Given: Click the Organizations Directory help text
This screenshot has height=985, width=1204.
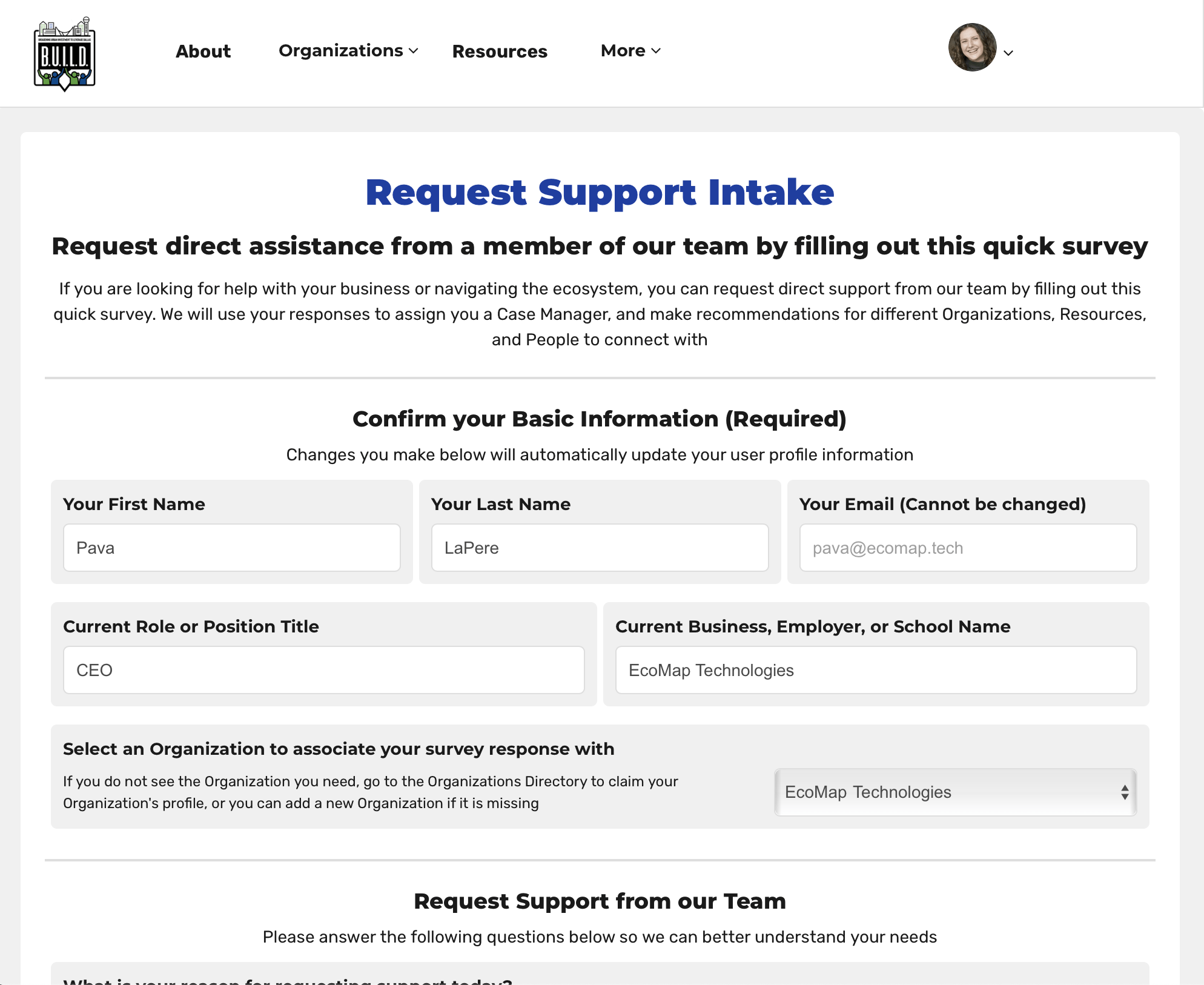Looking at the screenshot, I should (x=371, y=792).
